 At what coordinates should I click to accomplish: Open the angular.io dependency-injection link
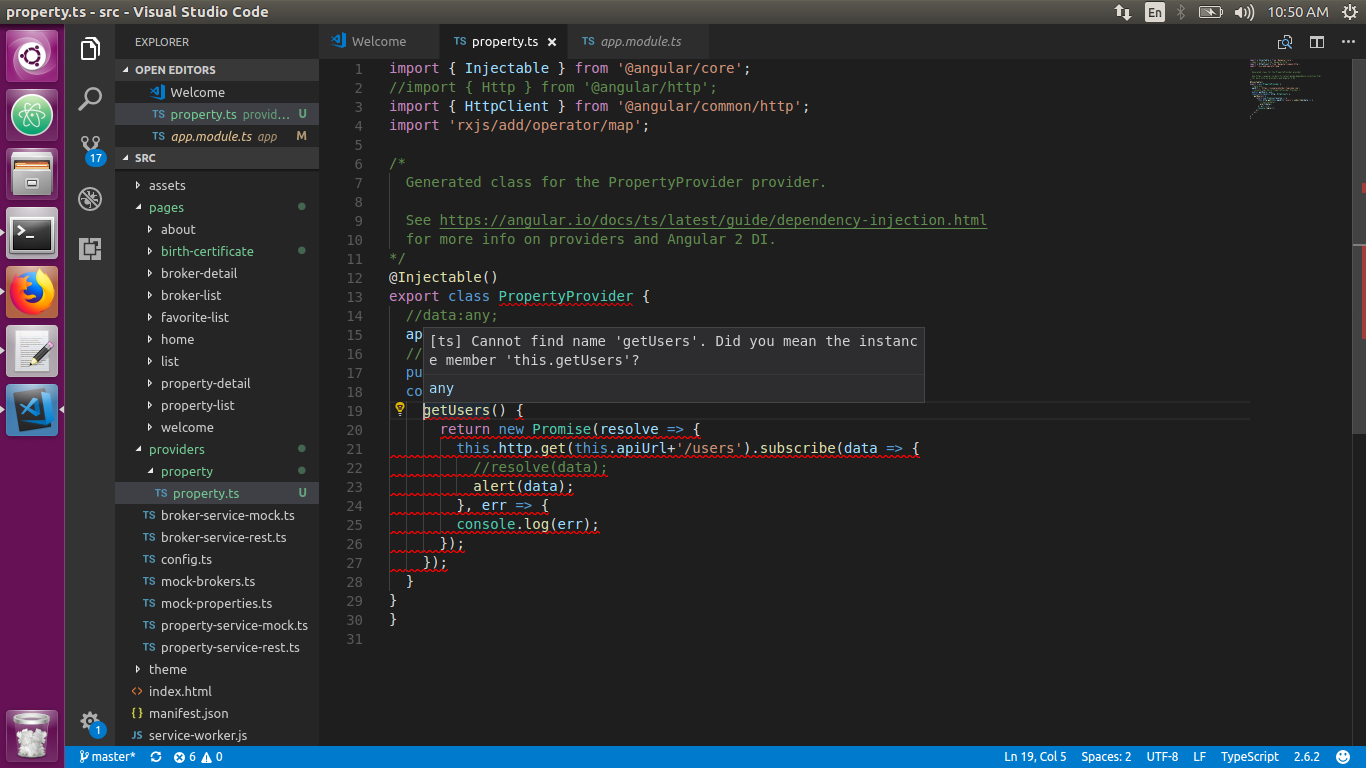(x=713, y=220)
